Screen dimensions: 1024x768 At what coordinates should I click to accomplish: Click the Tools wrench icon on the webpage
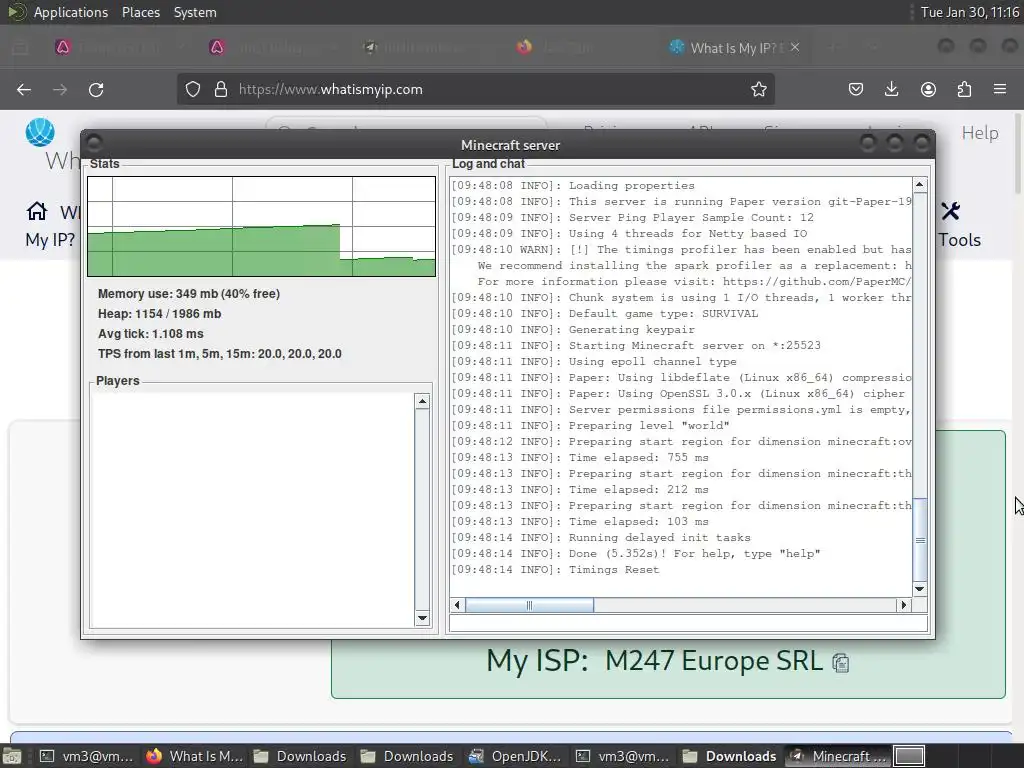(950, 211)
